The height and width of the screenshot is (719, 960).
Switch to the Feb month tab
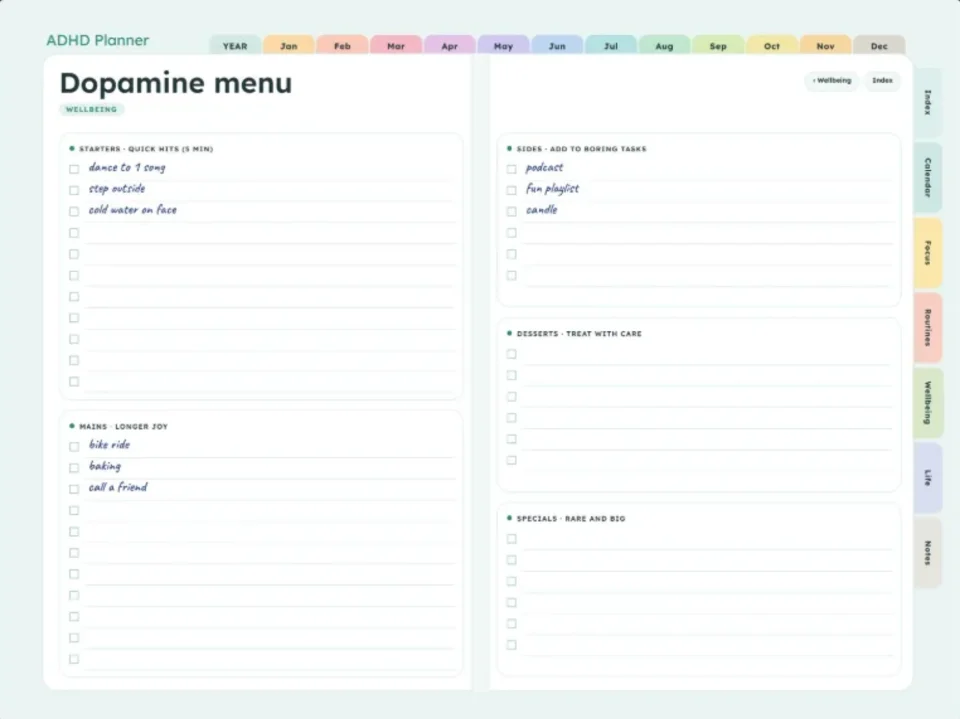pyautogui.click(x=342, y=46)
